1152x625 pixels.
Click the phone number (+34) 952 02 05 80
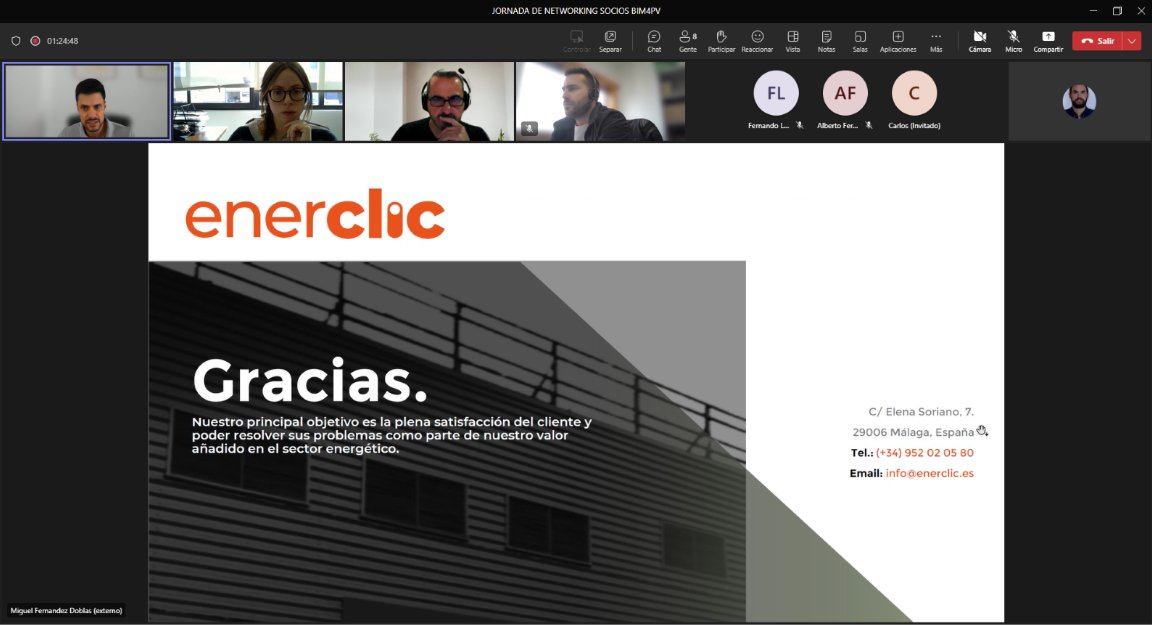924,452
